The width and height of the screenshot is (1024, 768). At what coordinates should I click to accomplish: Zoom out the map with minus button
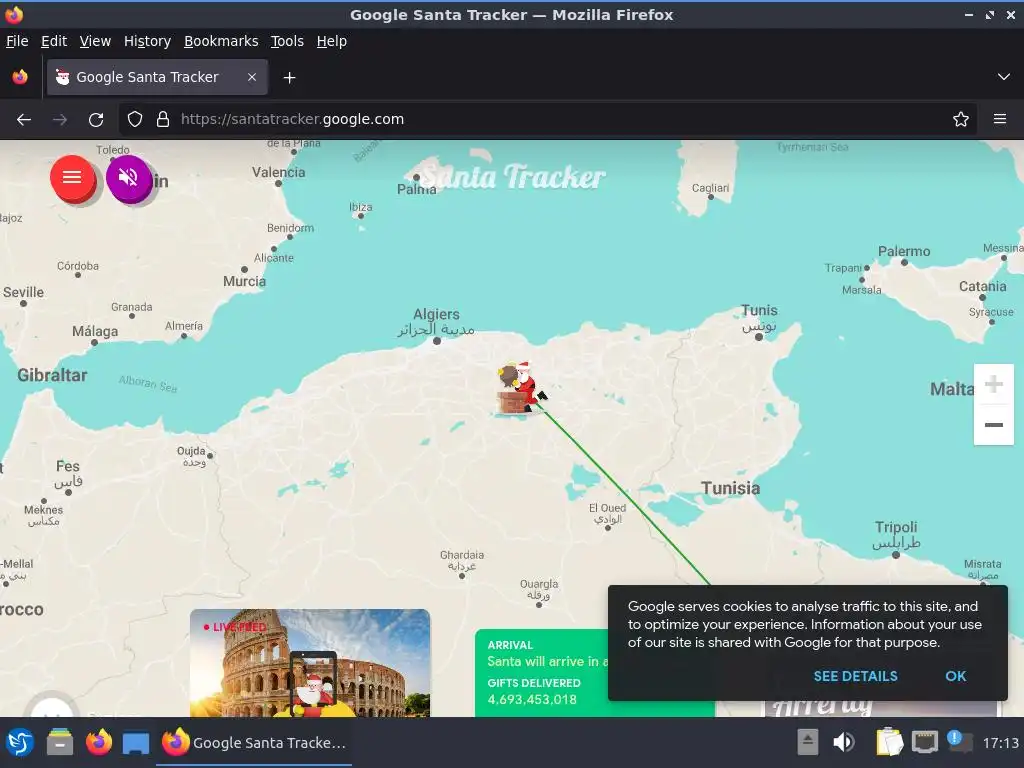[993, 424]
